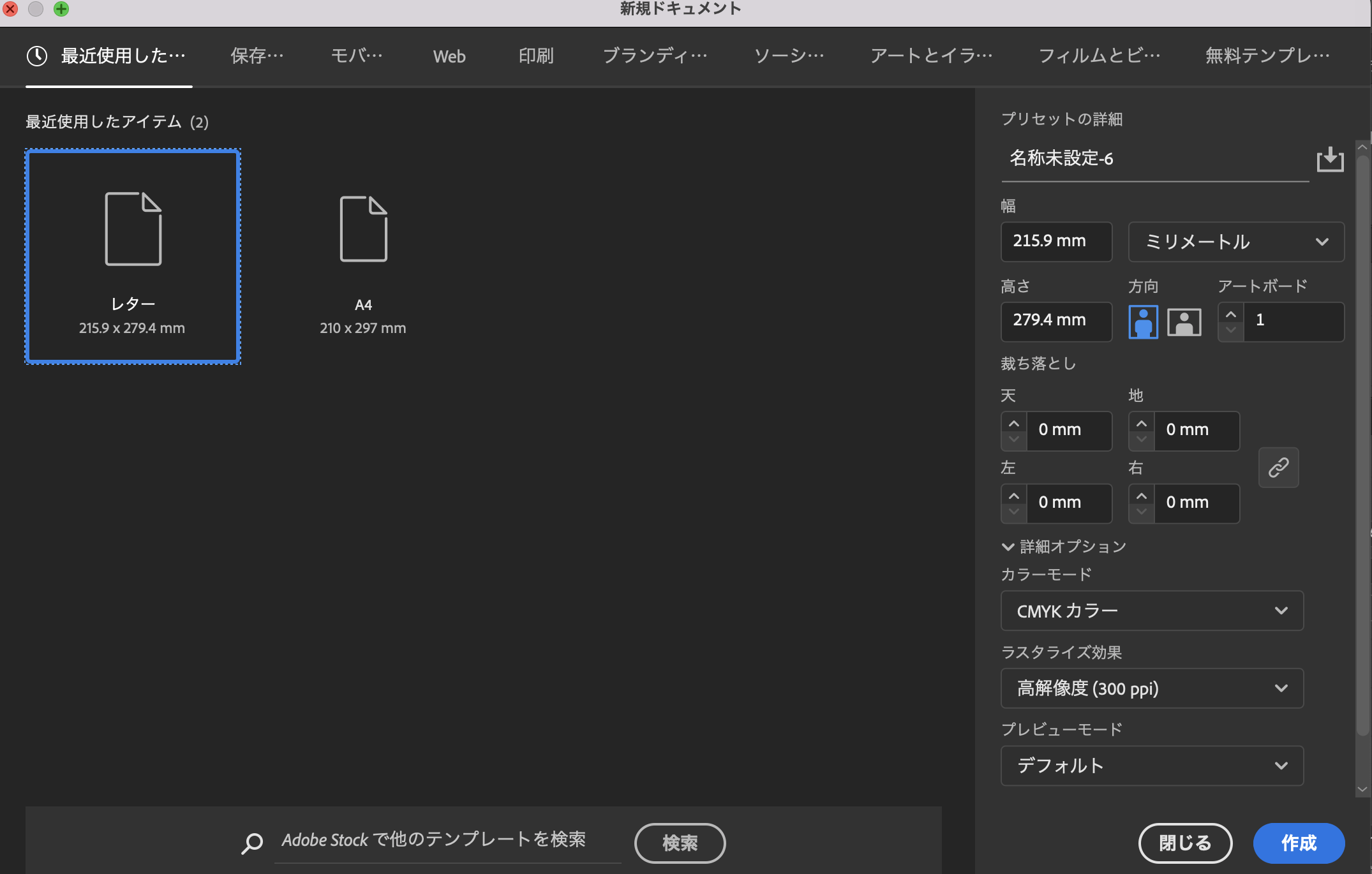
Task: Switch to the Web tab
Action: coord(449,56)
